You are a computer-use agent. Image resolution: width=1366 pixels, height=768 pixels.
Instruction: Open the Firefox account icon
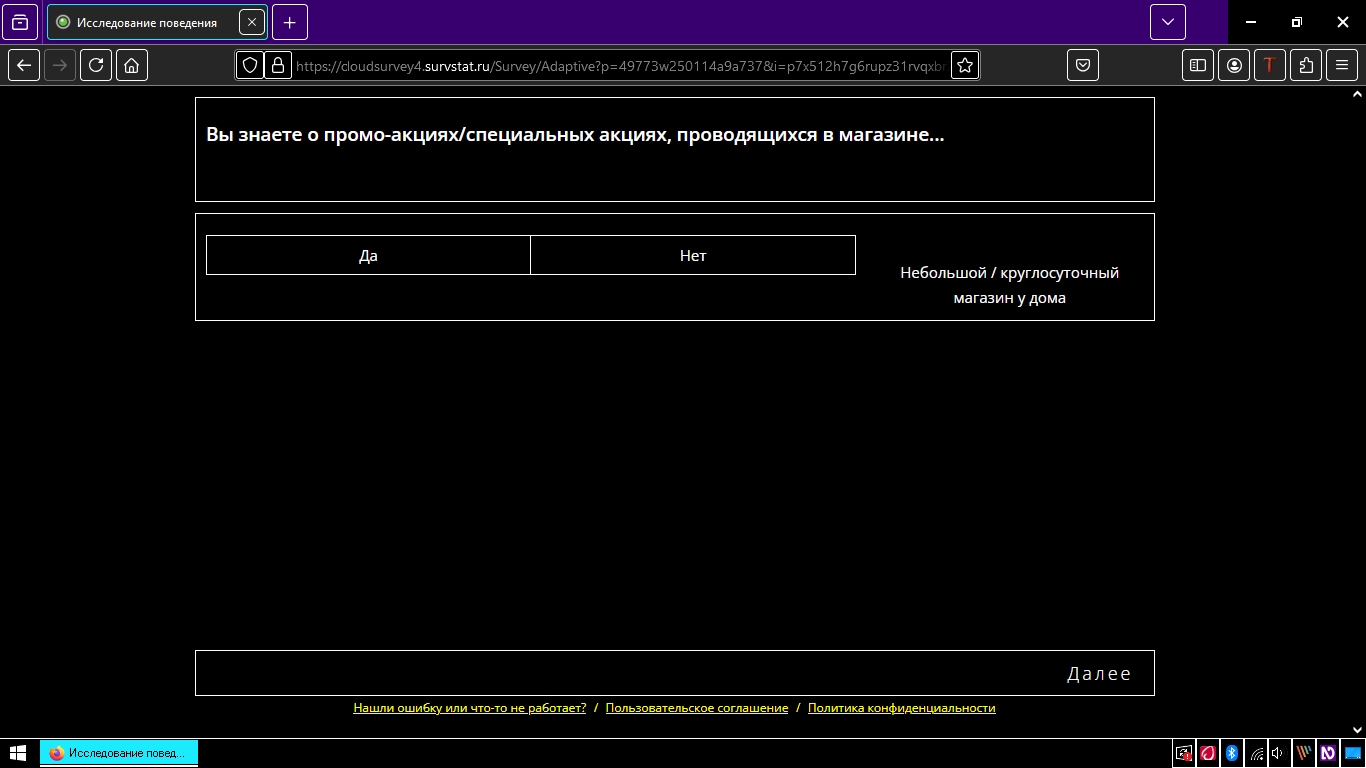pos(1234,65)
